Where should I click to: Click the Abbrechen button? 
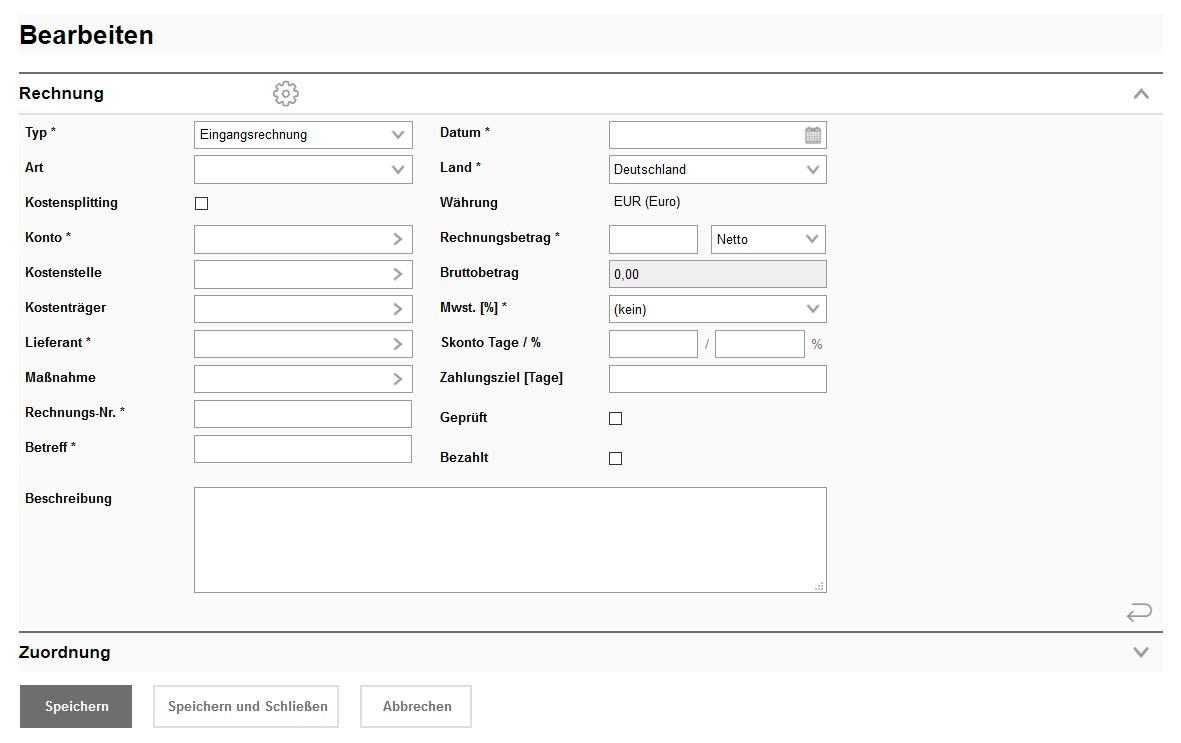tap(416, 707)
